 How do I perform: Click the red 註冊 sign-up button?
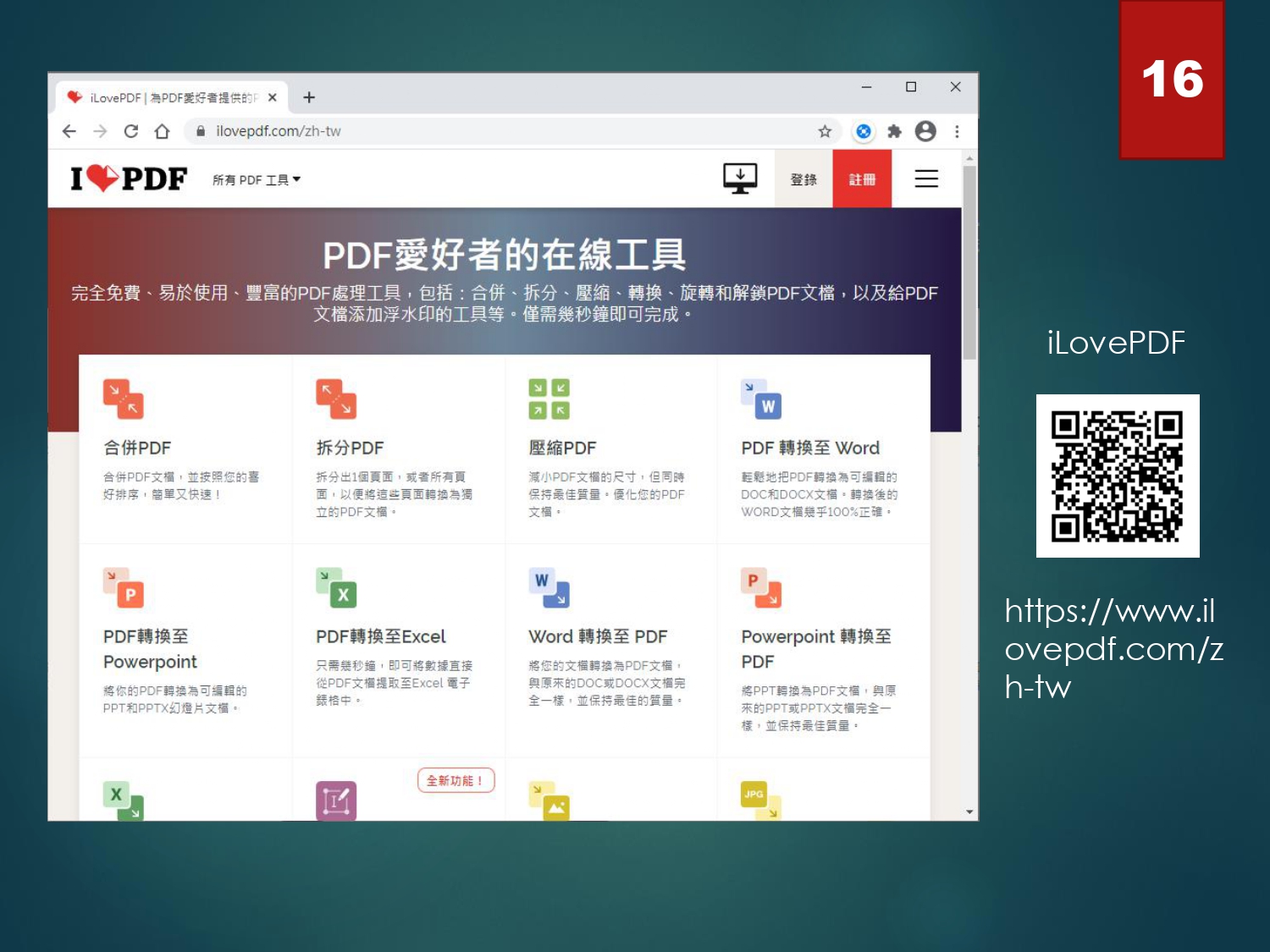(862, 179)
